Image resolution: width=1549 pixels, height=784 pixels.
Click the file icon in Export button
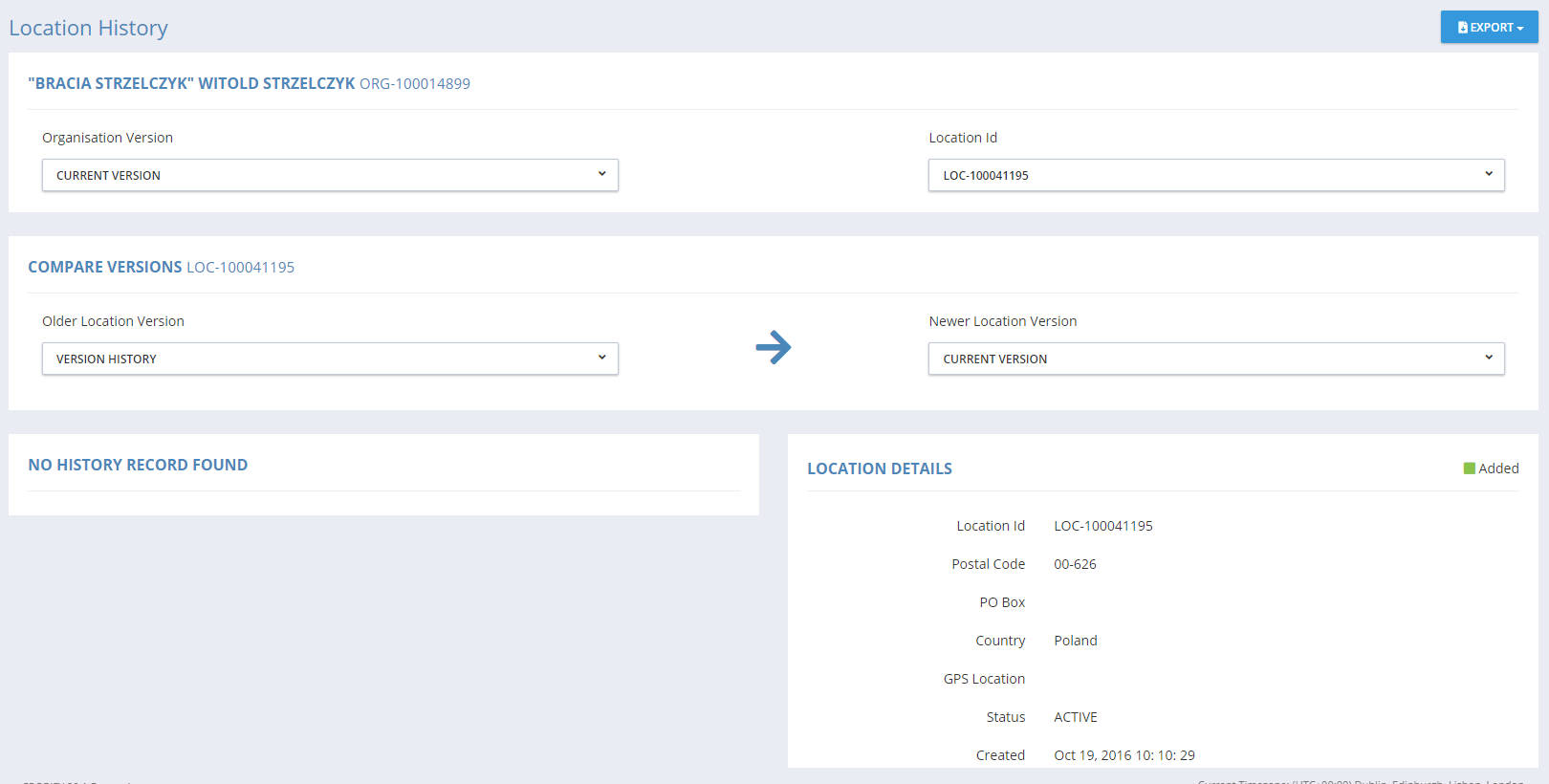coord(1462,28)
